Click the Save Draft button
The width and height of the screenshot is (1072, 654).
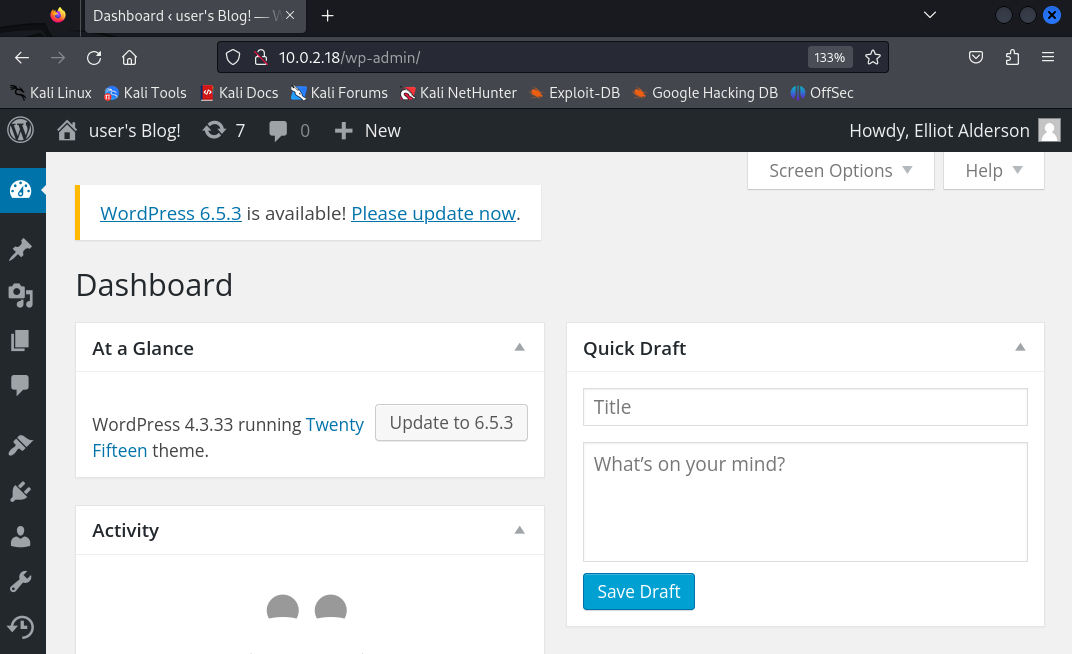point(638,592)
